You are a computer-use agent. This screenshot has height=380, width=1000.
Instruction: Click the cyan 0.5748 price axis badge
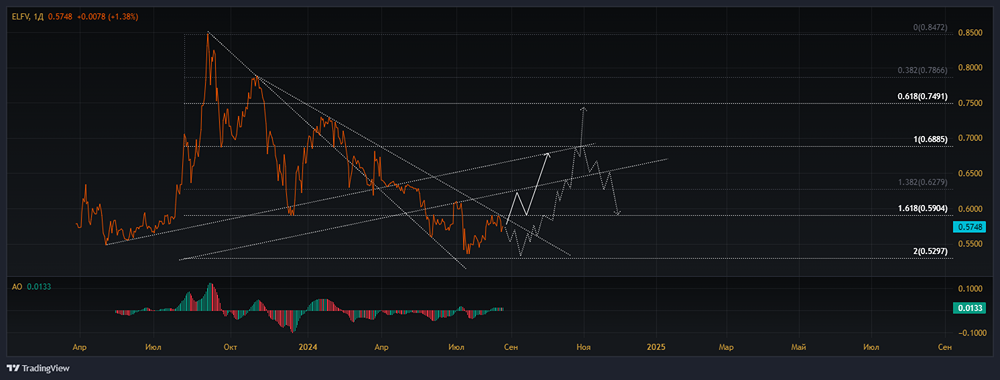(x=969, y=227)
